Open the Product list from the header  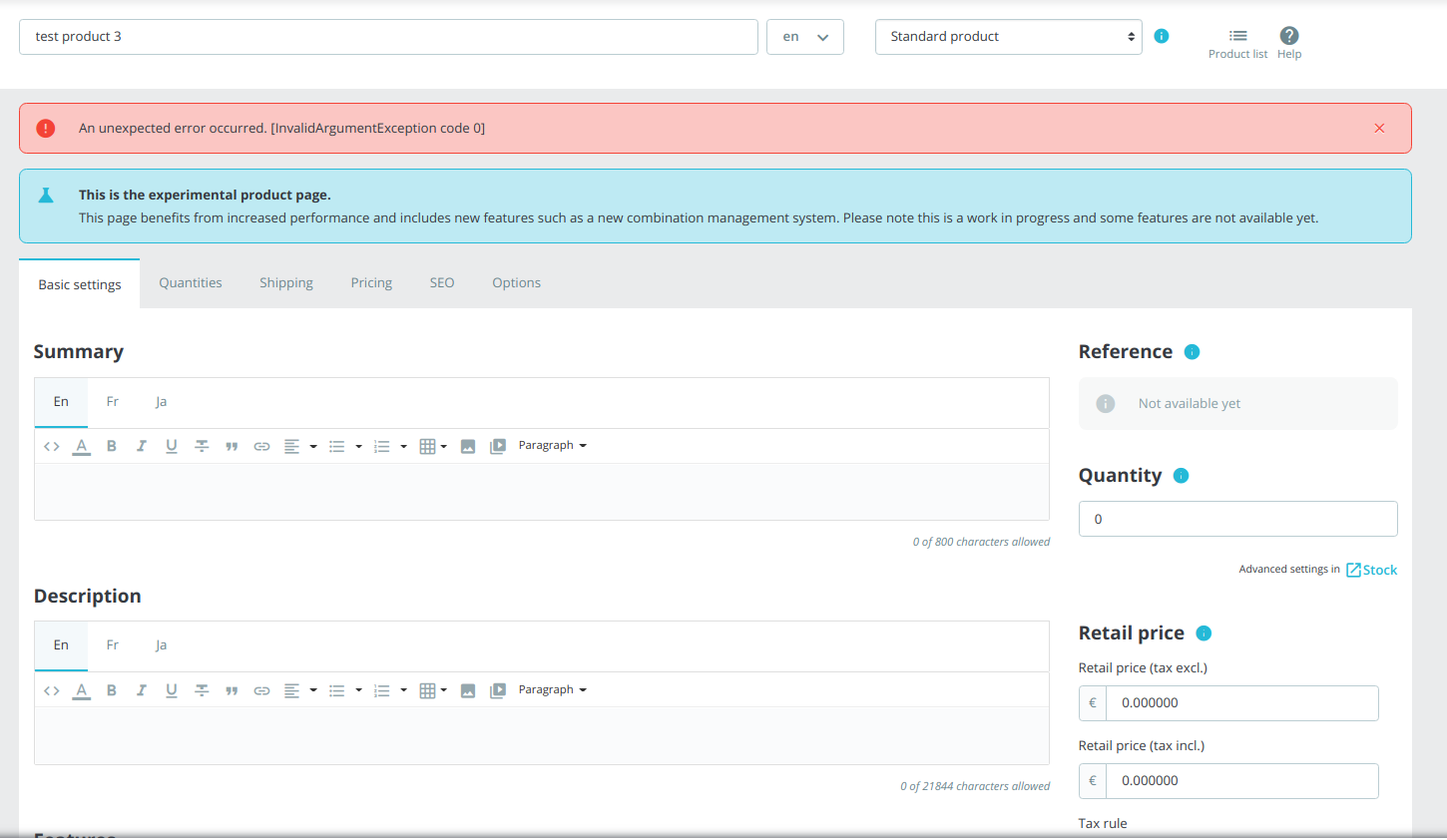pyautogui.click(x=1237, y=43)
